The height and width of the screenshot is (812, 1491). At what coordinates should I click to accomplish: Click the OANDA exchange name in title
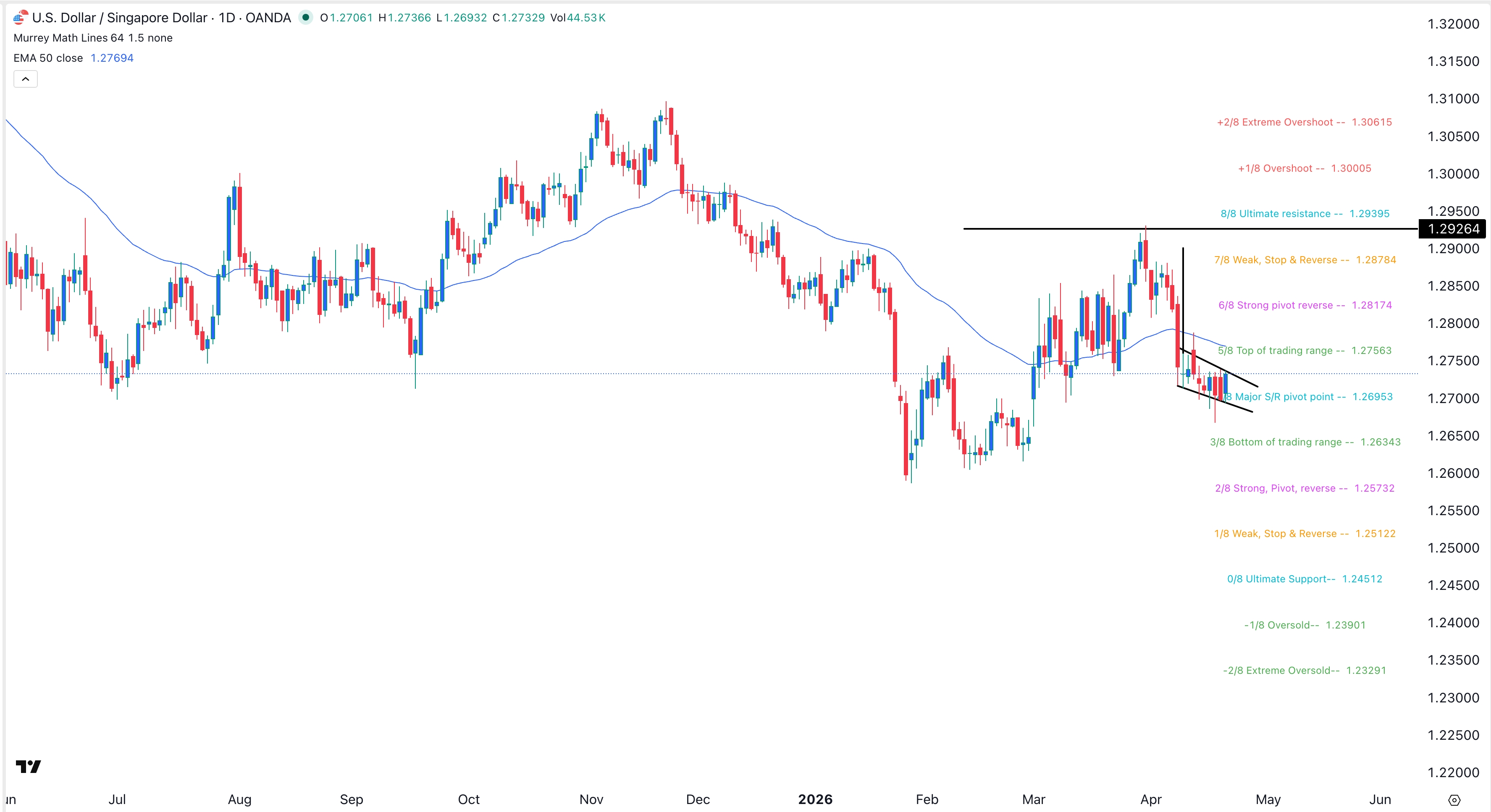[x=268, y=17]
